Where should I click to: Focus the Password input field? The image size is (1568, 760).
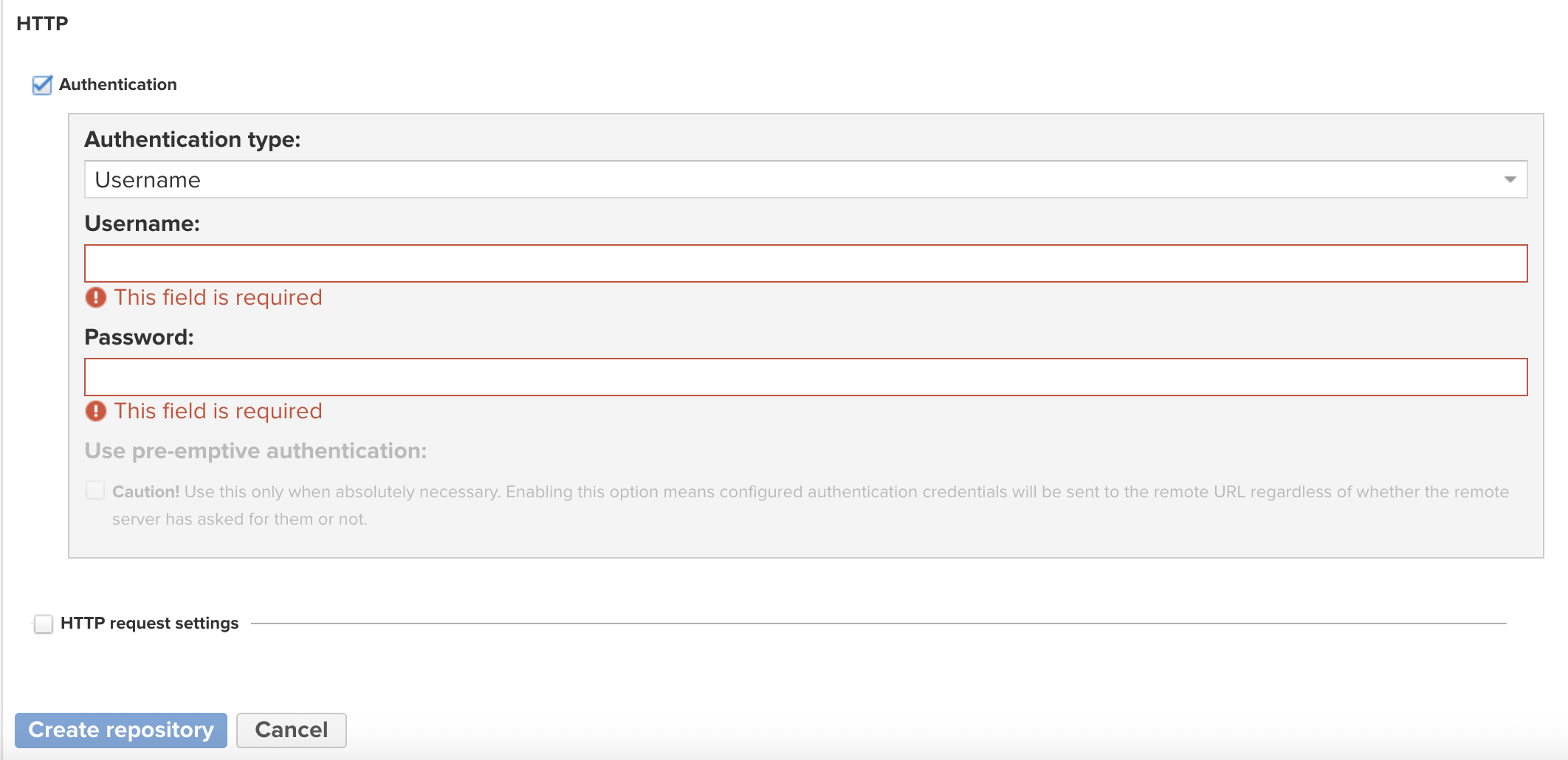pyautogui.click(x=805, y=377)
